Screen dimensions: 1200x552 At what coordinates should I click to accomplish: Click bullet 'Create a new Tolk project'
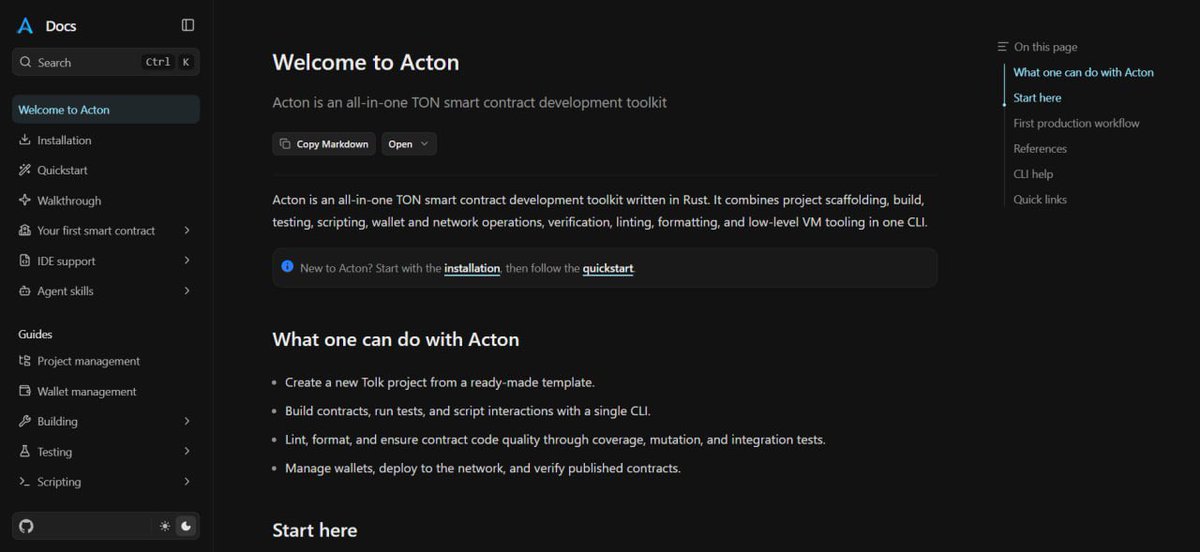[440, 382]
